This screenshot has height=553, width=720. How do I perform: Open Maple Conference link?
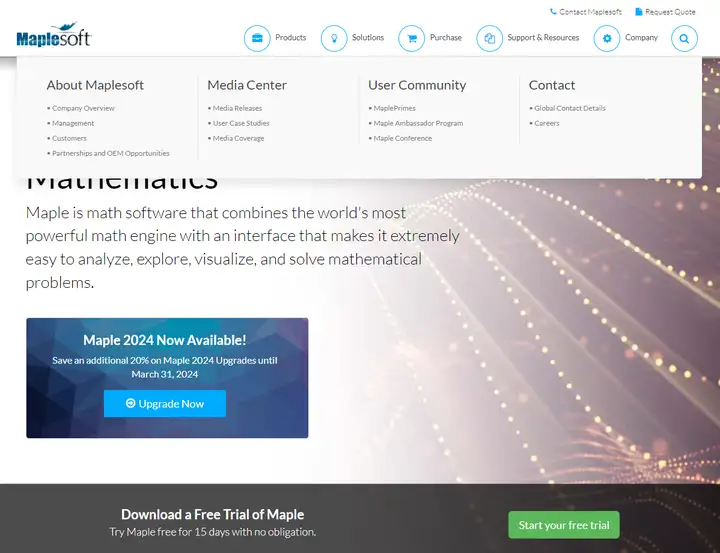click(403, 138)
